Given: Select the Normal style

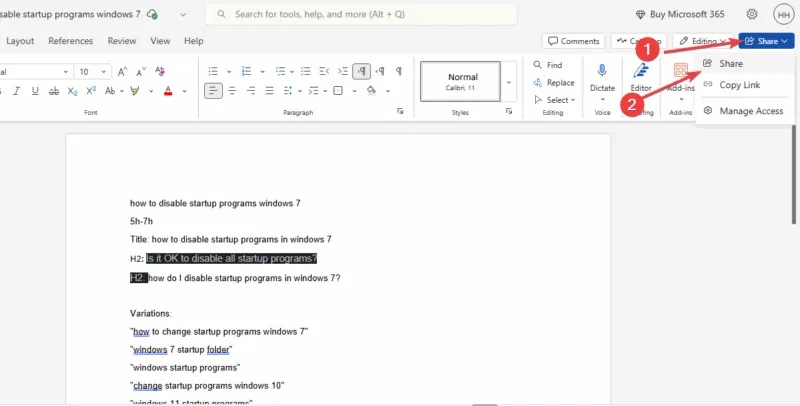Looking at the screenshot, I should 461,82.
